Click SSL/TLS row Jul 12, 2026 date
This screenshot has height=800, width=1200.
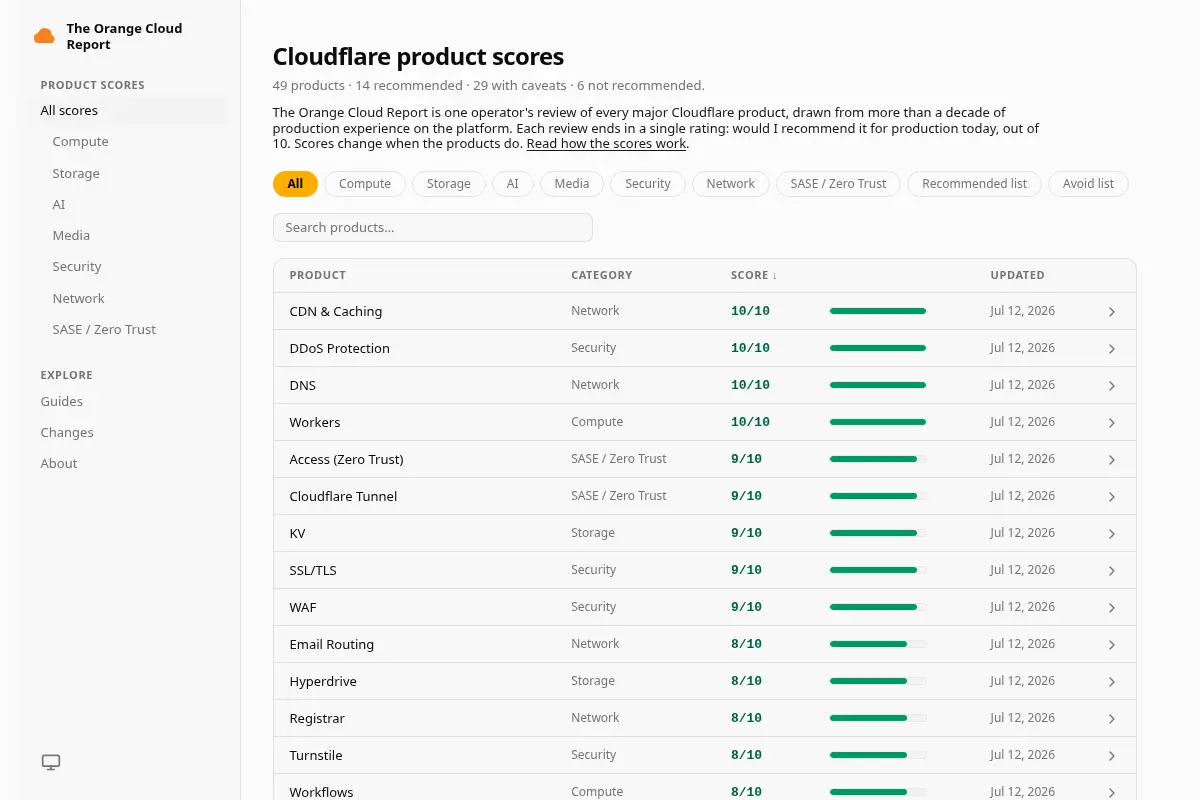pyautogui.click(x=1022, y=570)
